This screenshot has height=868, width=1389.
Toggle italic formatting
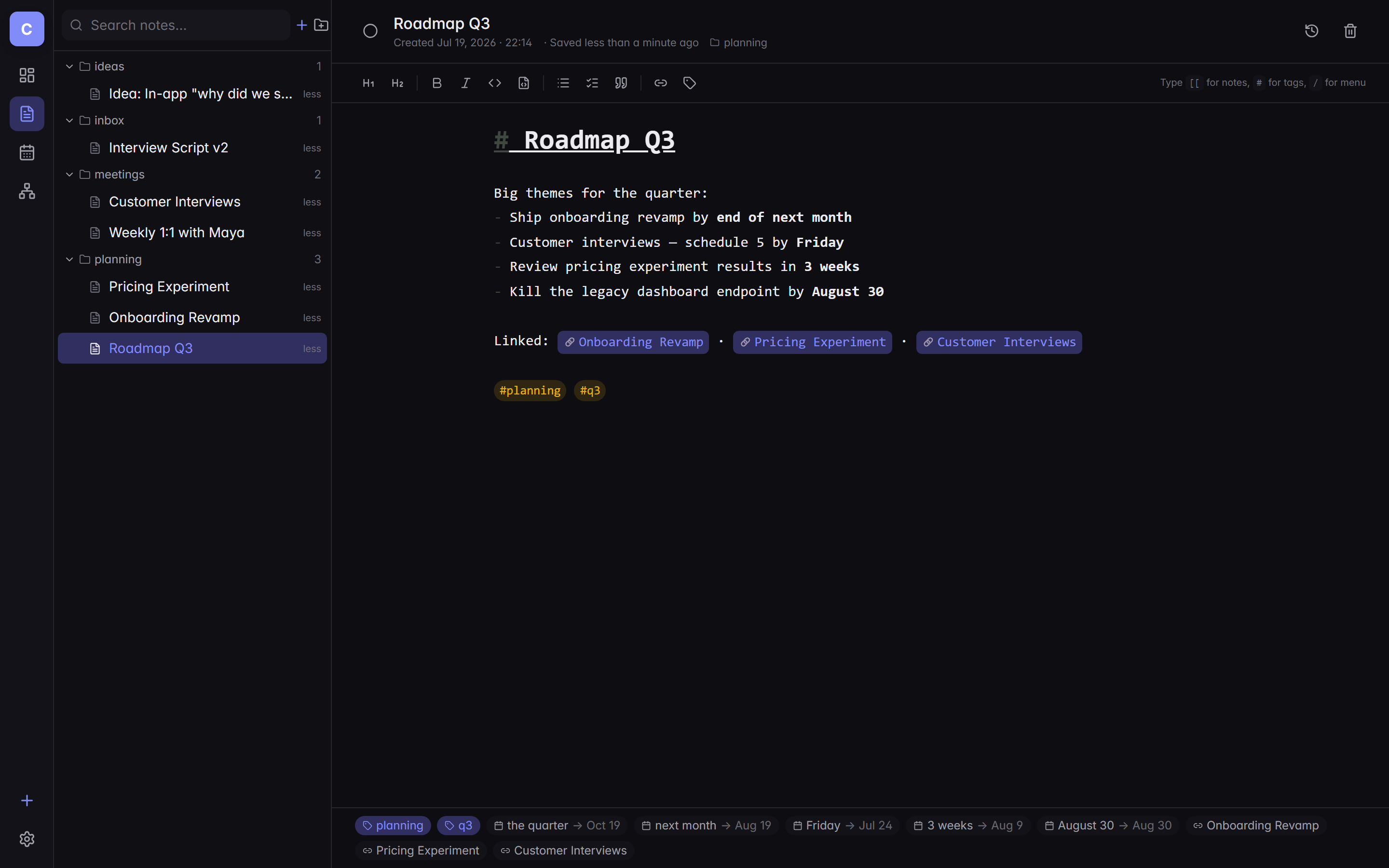click(x=465, y=83)
